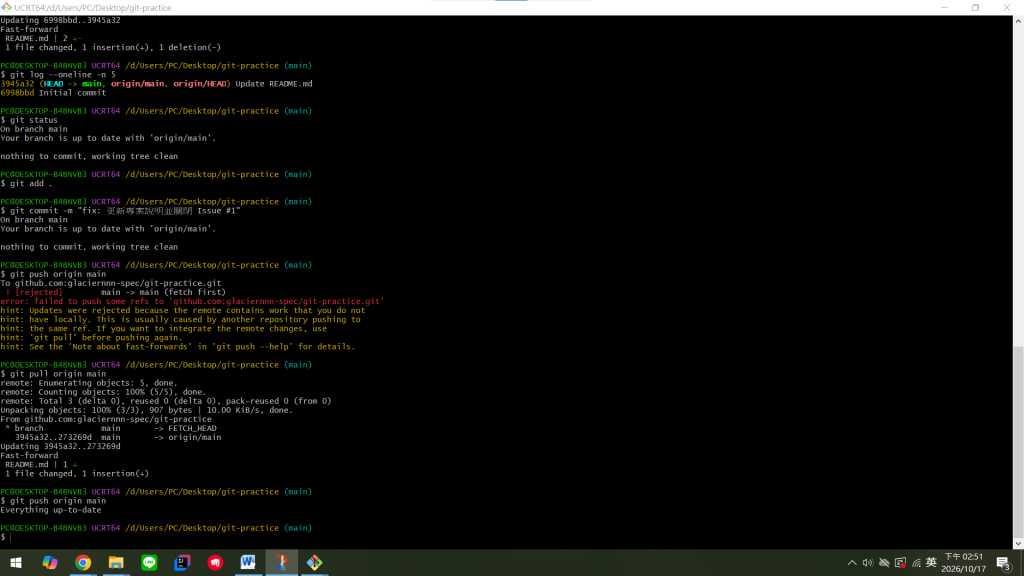Open IntelliJ IDEA from the taskbar
The height and width of the screenshot is (576, 1024).
pyautogui.click(x=182, y=562)
